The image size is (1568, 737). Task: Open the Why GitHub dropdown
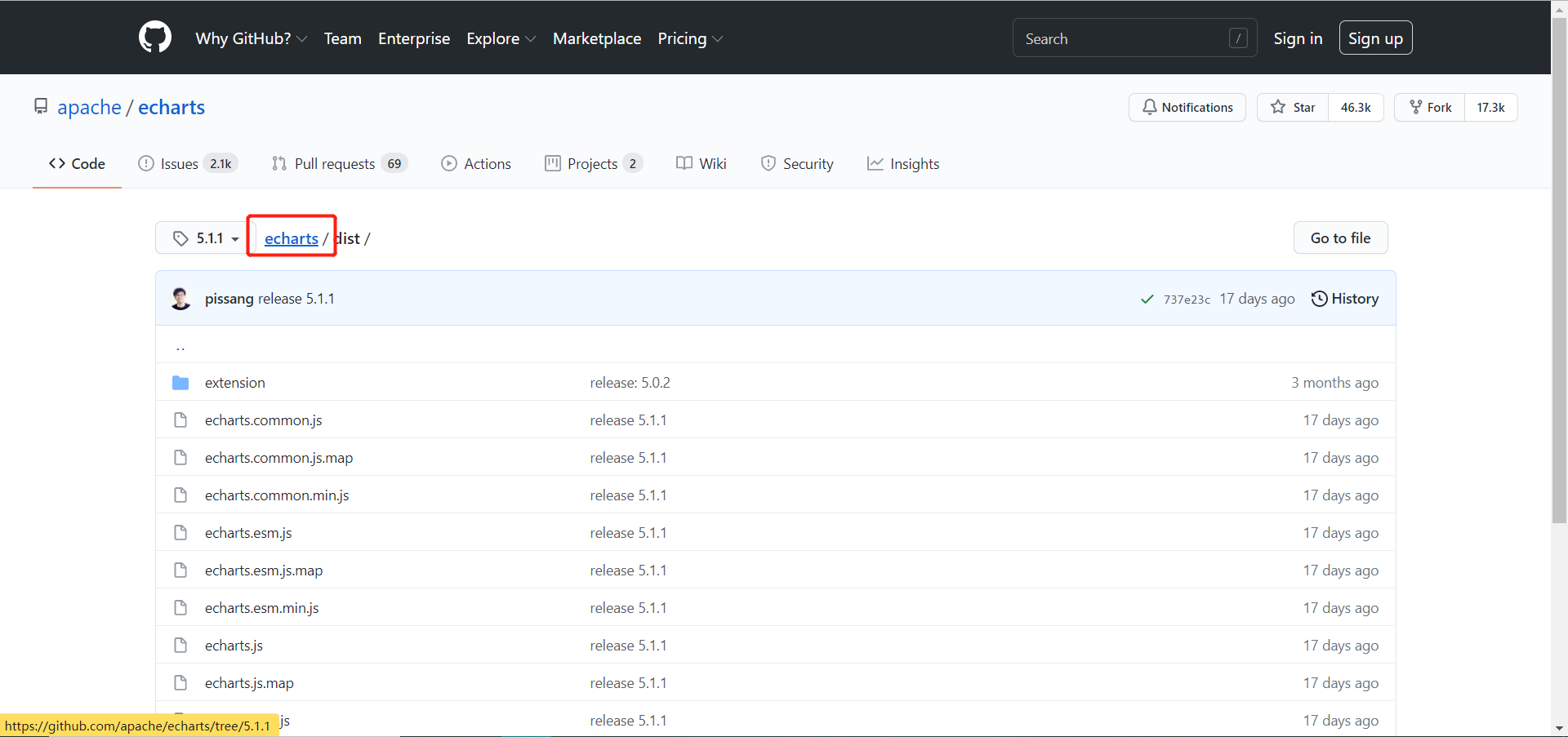pyautogui.click(x=251, y=38)
